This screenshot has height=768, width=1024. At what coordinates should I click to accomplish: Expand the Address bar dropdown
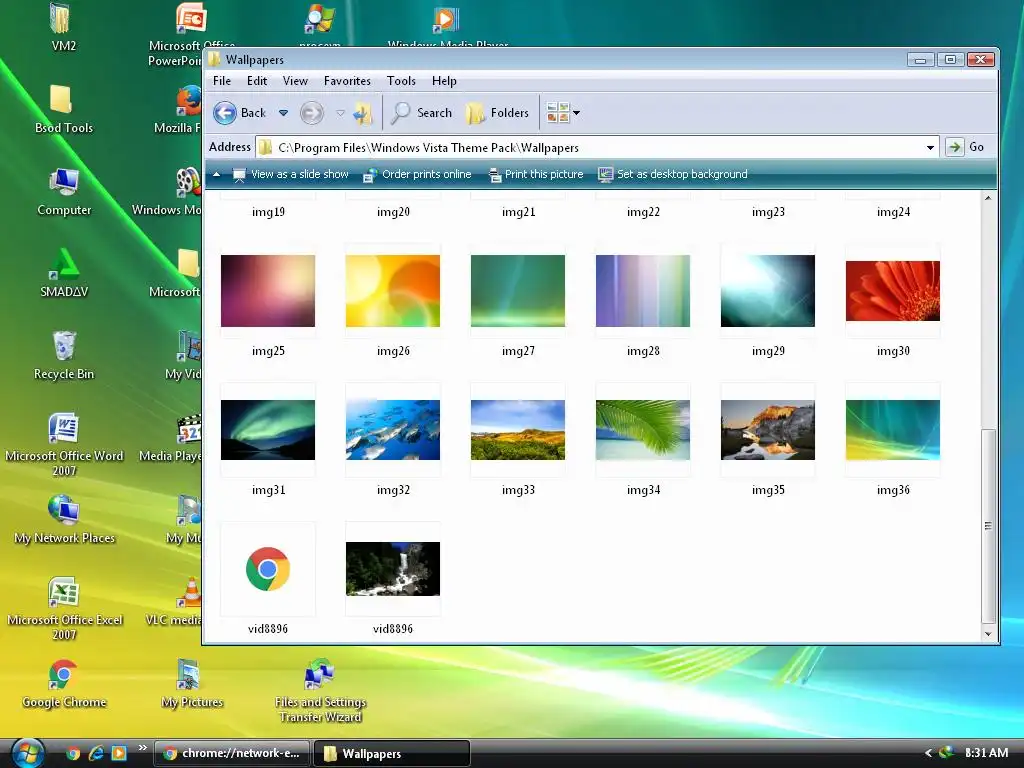pyautogui.click(x=930, y=148)
